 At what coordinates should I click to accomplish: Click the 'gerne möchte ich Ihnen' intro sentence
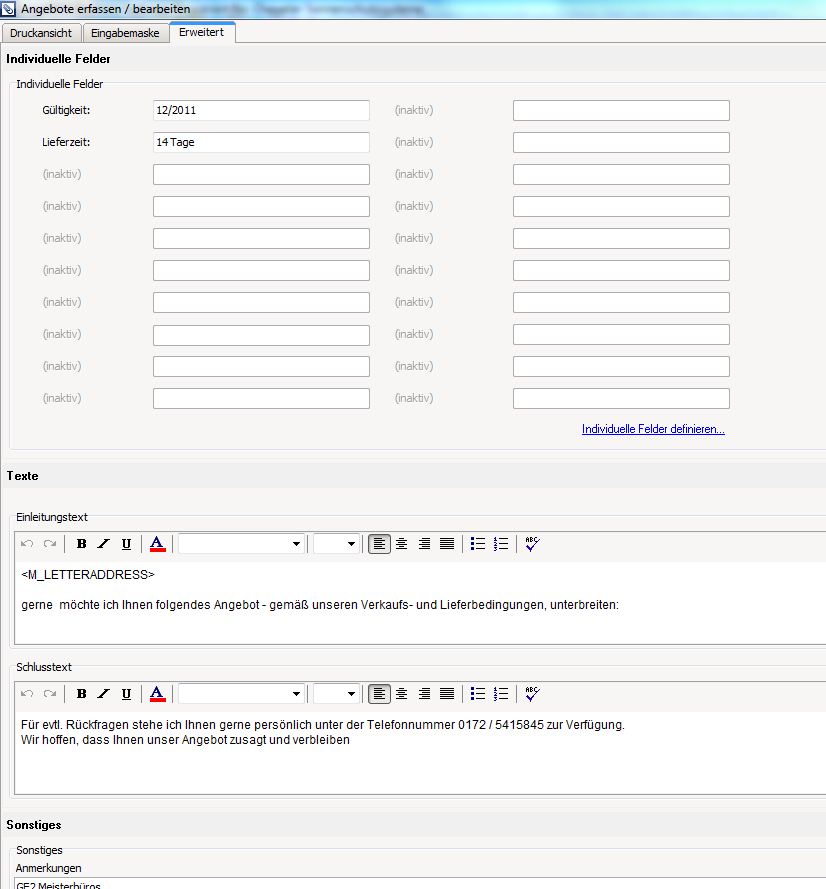320,605
